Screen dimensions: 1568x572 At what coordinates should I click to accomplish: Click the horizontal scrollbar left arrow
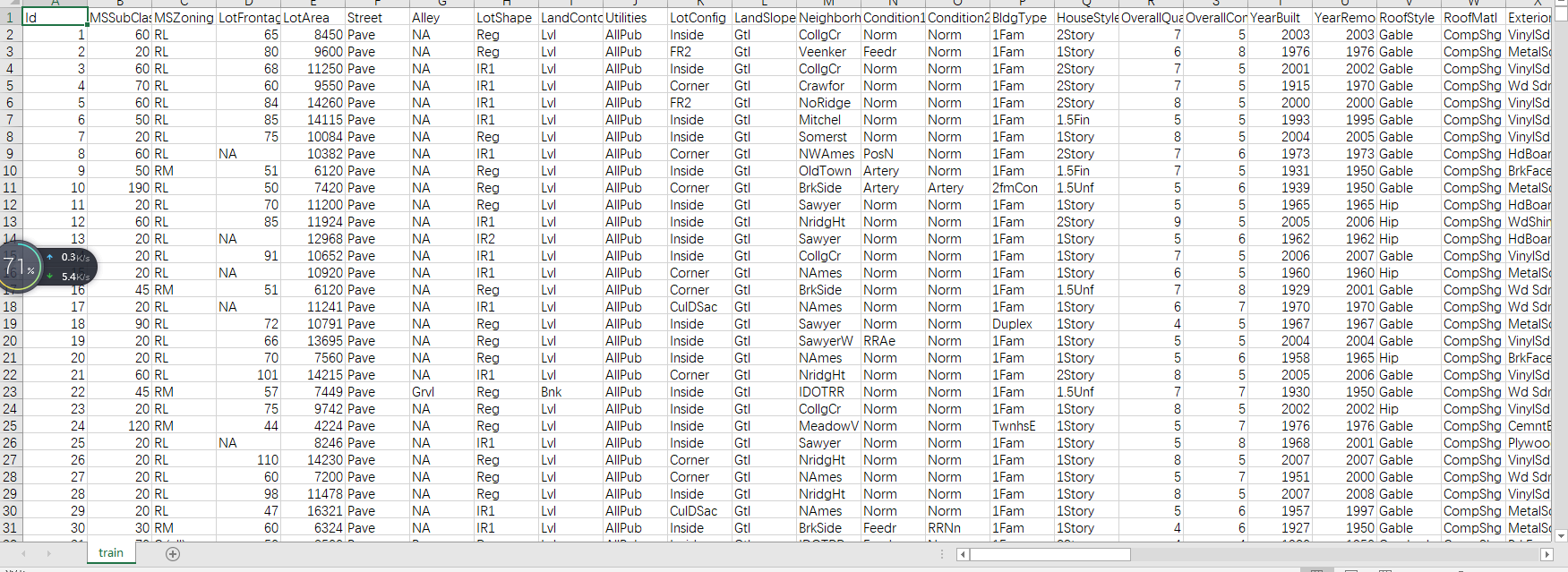pos(963,555)
